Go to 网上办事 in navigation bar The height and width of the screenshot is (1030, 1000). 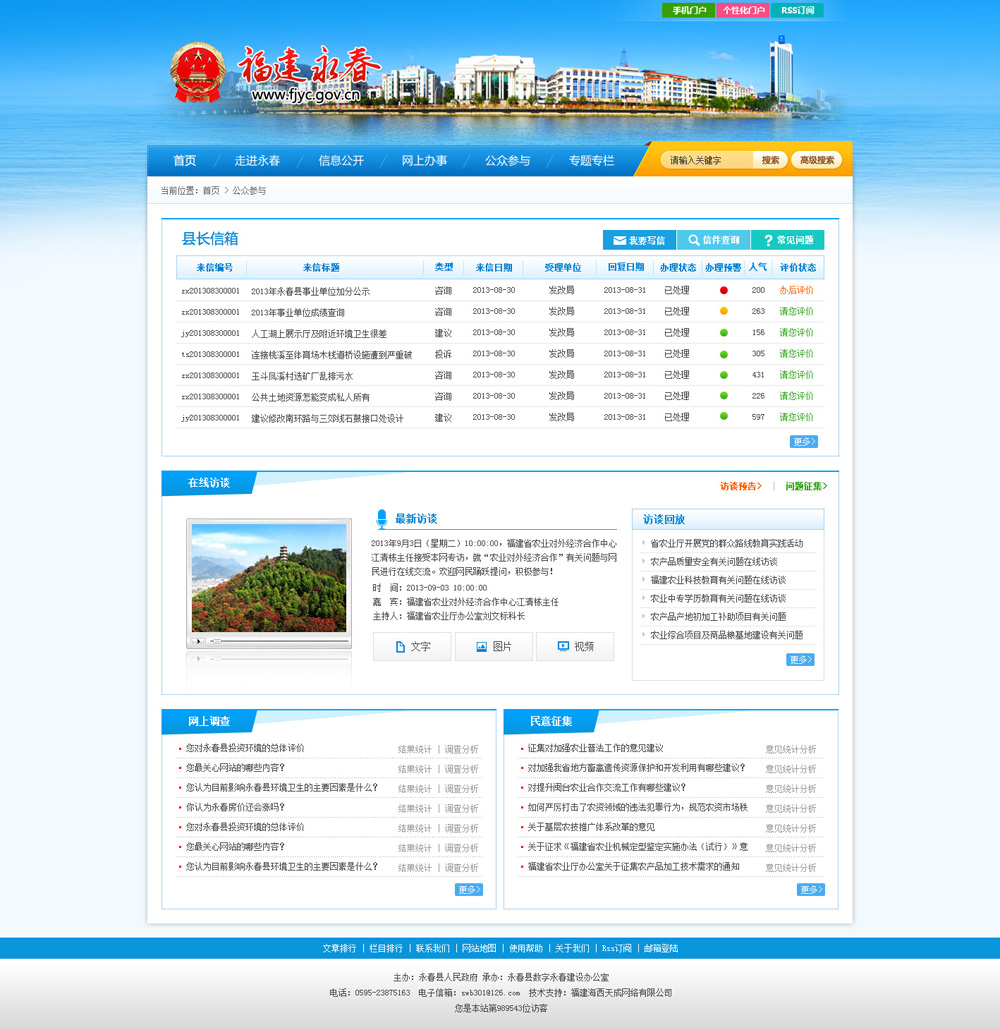424,161
